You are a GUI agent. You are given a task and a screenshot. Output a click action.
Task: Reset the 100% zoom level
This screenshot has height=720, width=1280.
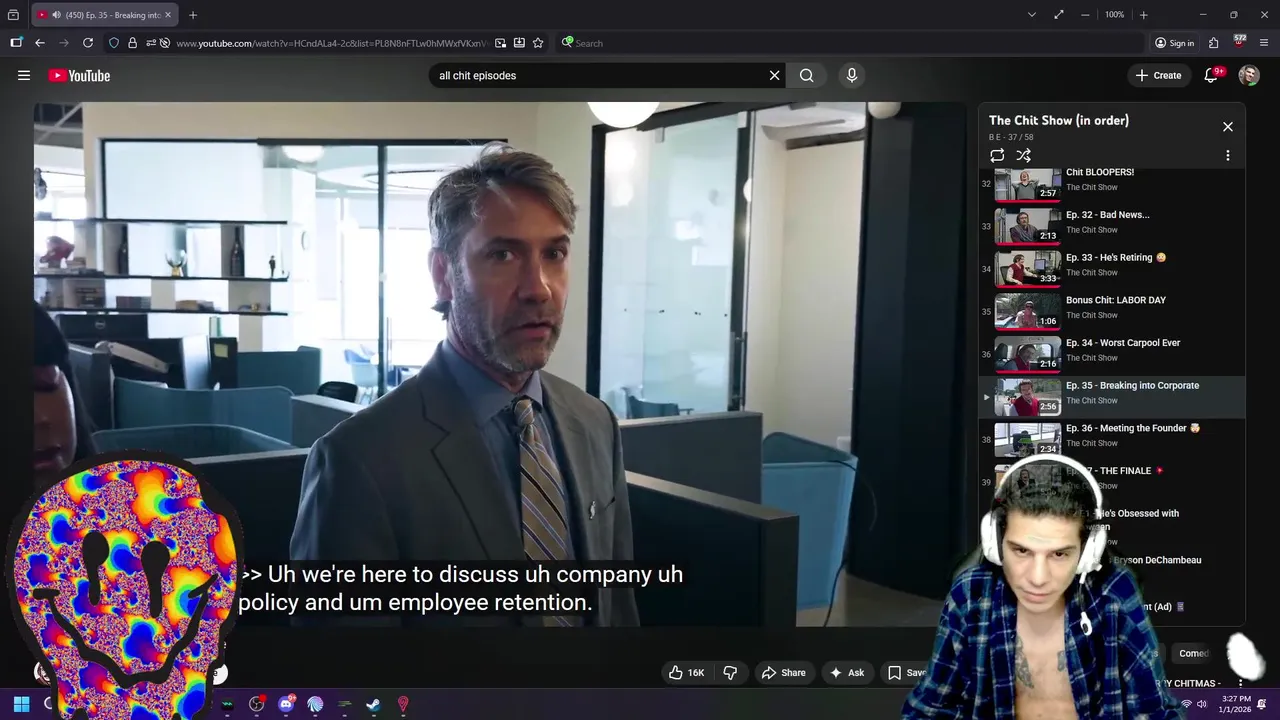point(1114,15)
